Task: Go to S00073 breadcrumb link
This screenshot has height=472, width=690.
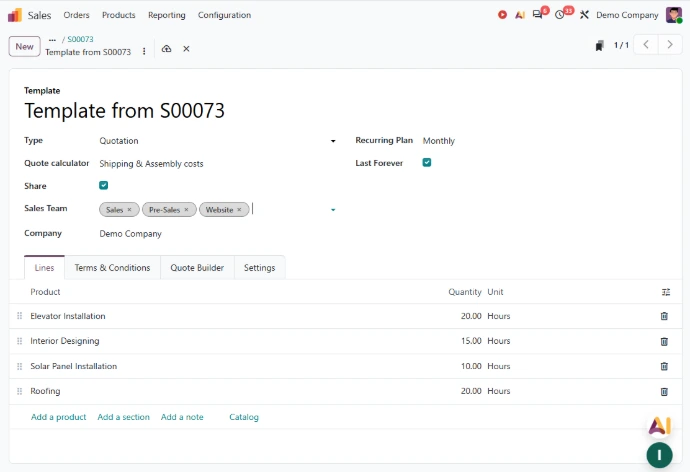Action: [80, 40]
